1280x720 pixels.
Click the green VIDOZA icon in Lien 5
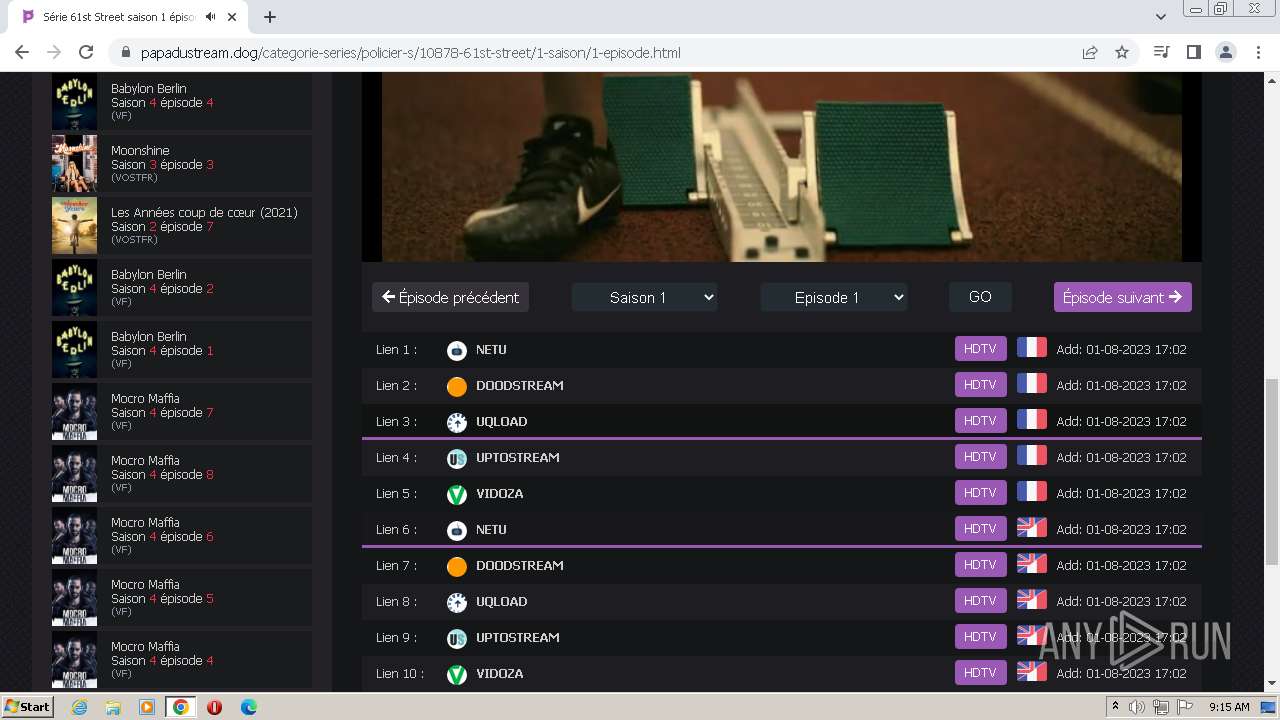tap(457, 494)
